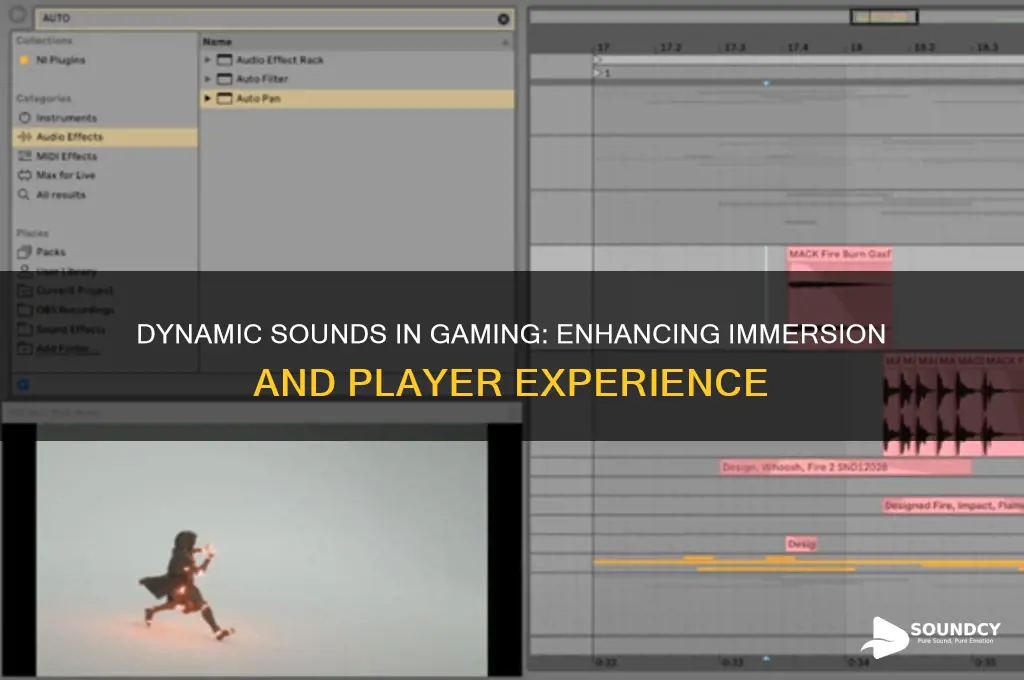
Task: Select Audio Effects category
Action: [x=105, y=137]
